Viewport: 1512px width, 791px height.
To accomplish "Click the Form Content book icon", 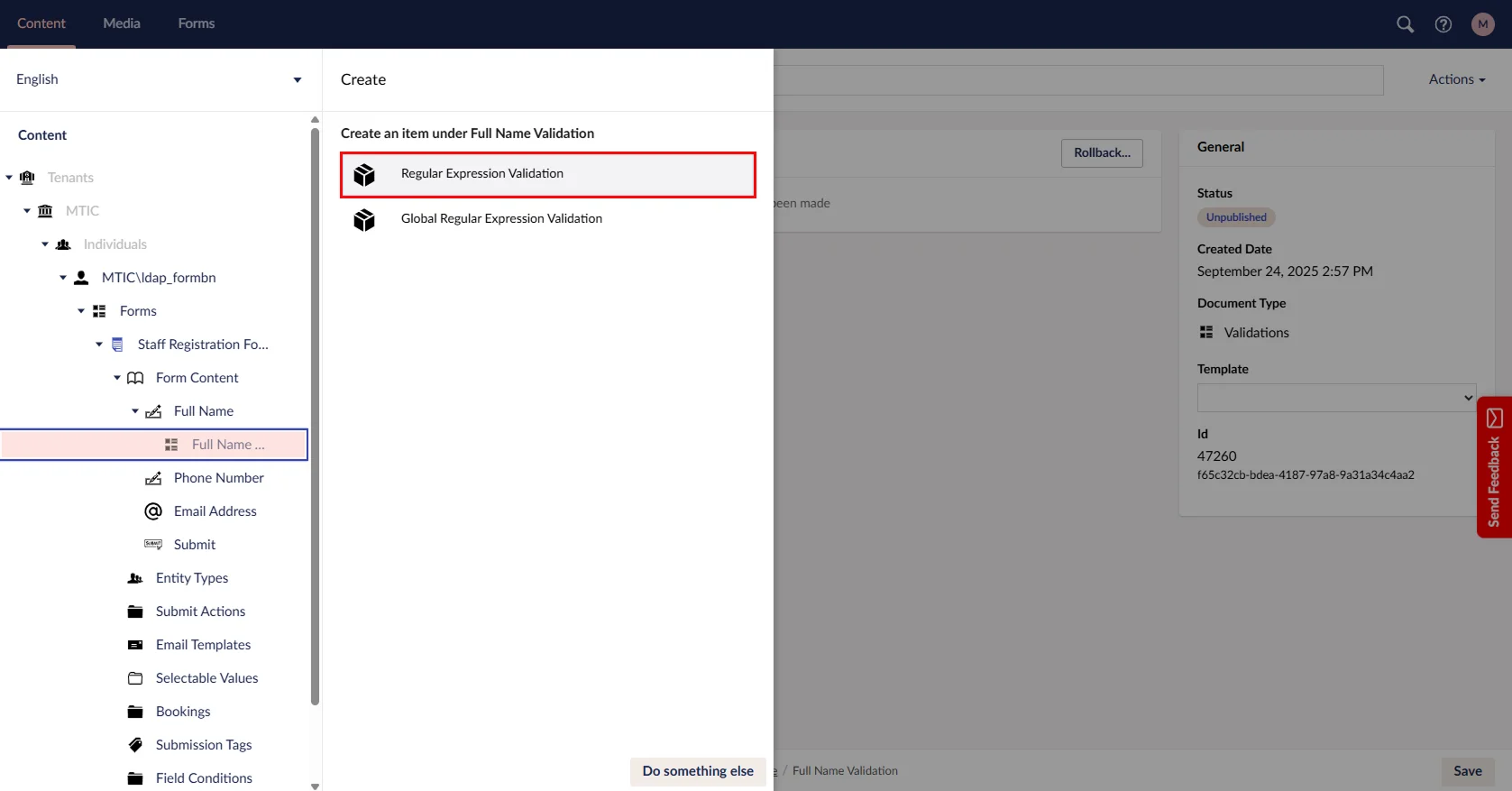I will tap(135, 378).
